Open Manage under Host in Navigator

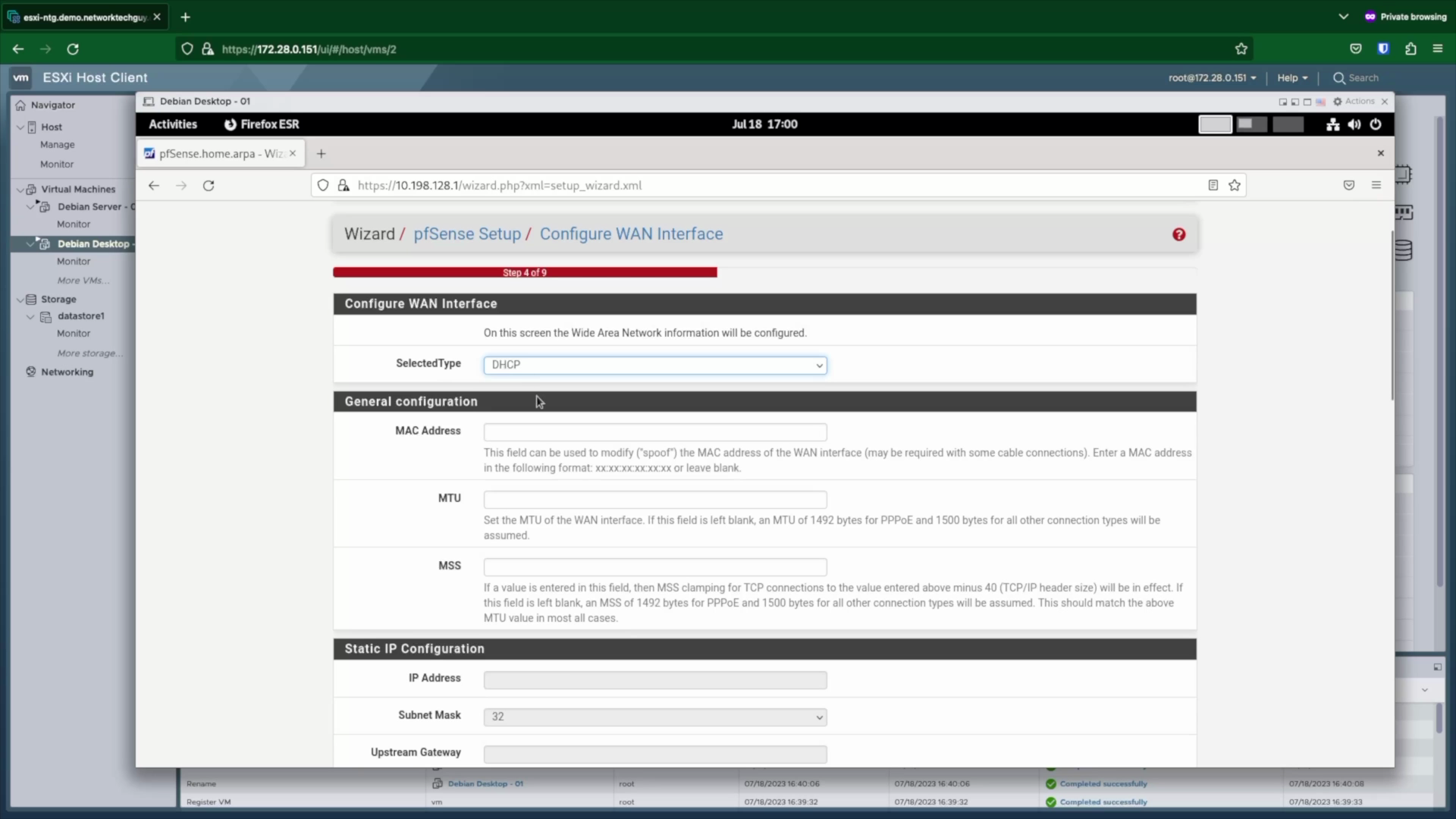pos(58,145)
